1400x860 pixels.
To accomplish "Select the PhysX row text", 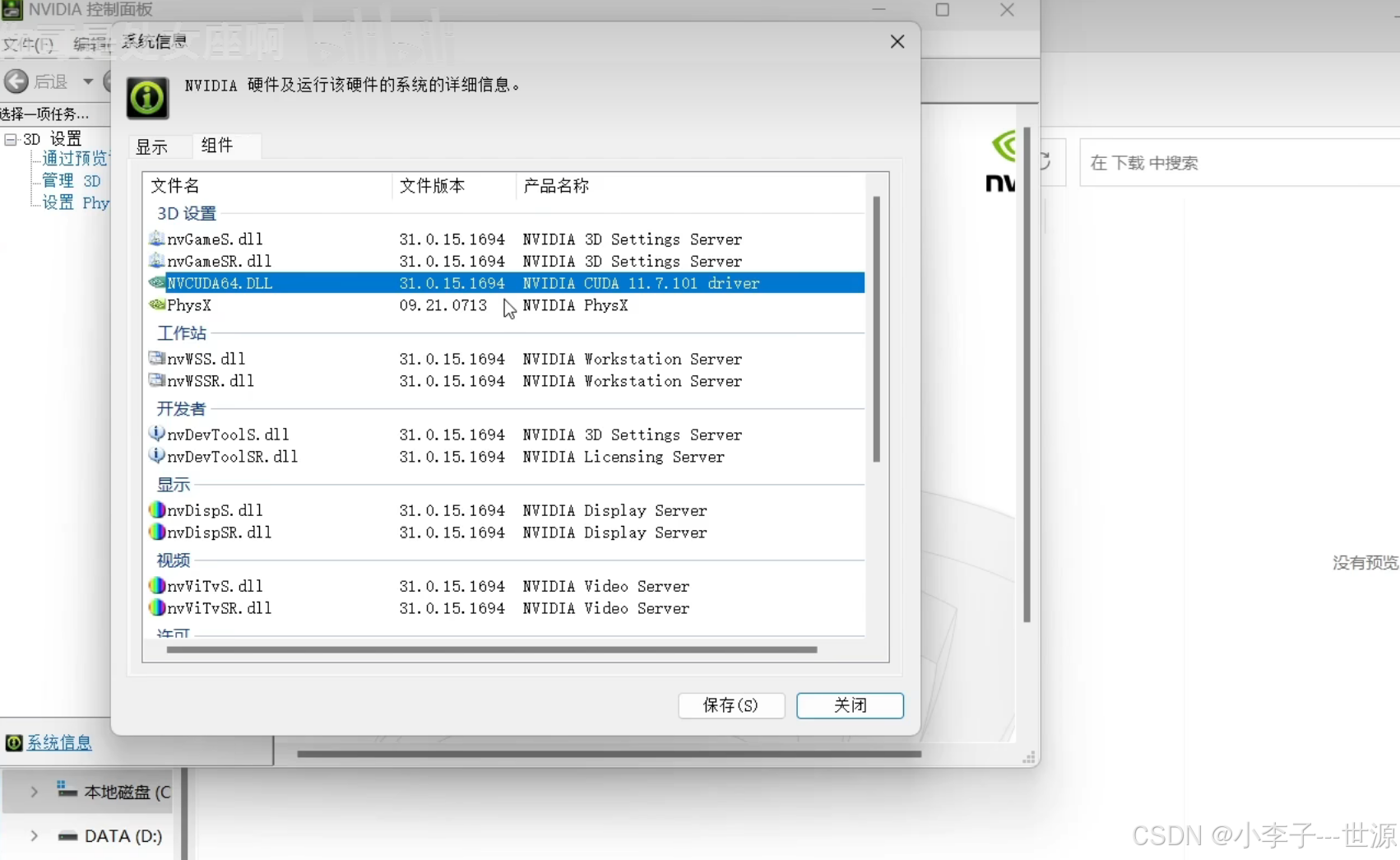I will point(189,305).
